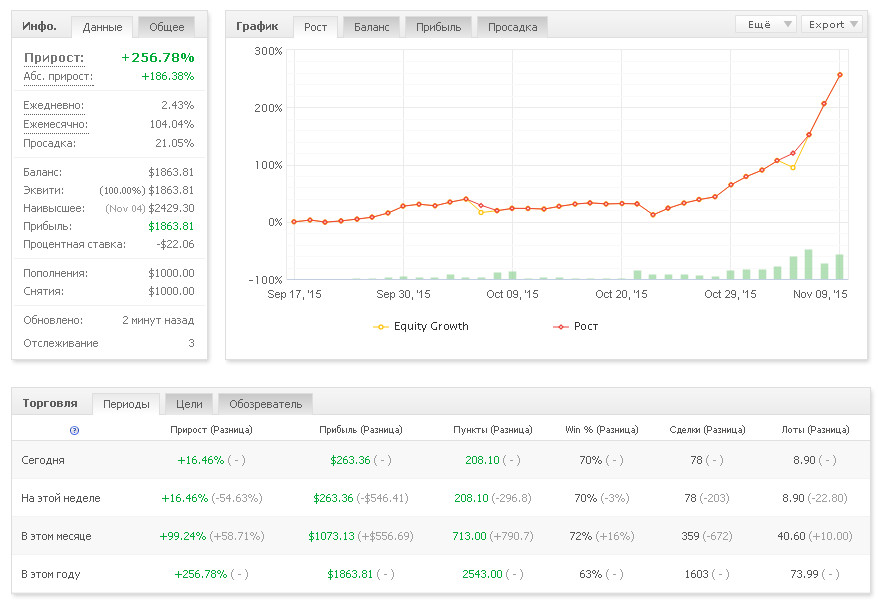Open the Ещё dropdown
The width and height of the screenshot is (879, 605).
coord(766,25)
